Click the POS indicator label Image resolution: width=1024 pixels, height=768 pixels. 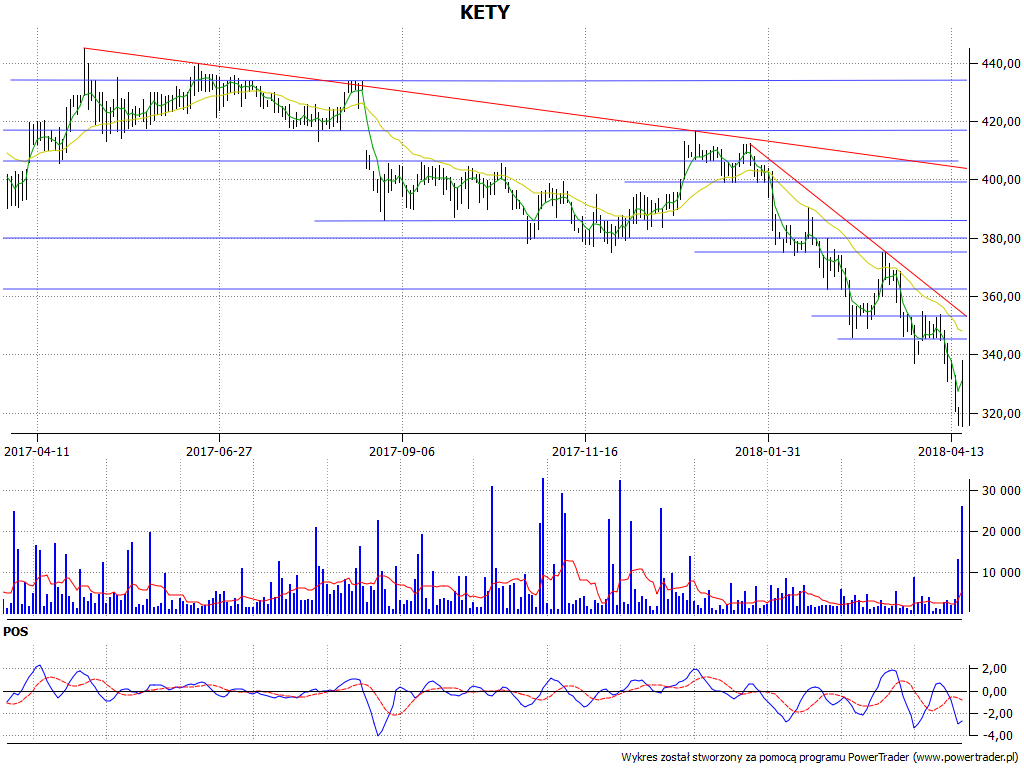16,632
